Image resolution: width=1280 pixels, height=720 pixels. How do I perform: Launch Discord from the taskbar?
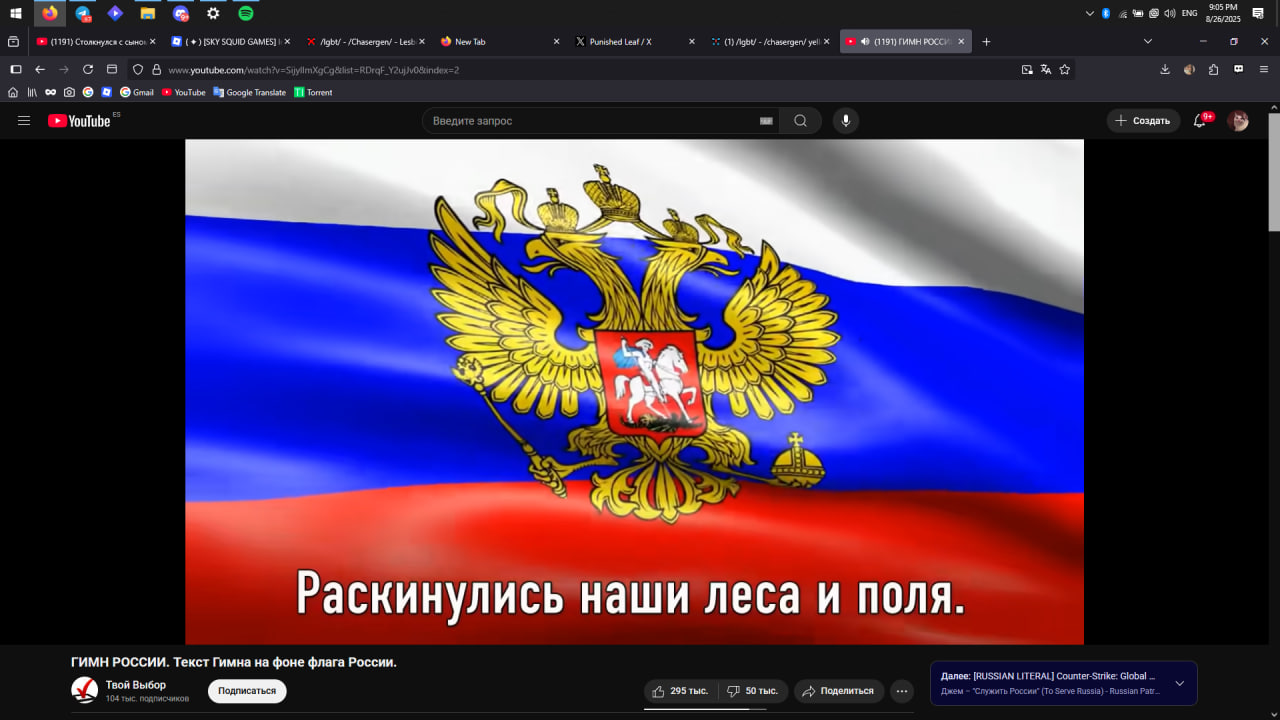click(x=180, y=13)
